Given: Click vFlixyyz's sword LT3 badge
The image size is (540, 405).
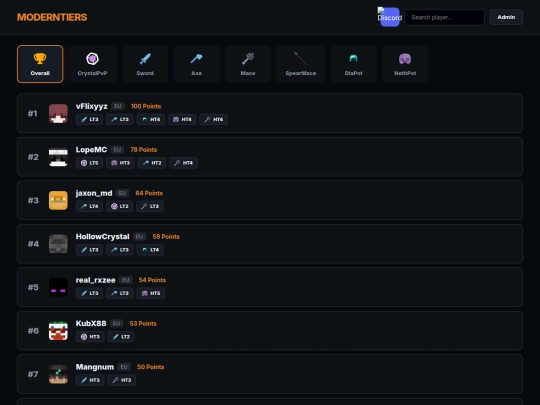Looking at the screenshot, I should [90, 120].
